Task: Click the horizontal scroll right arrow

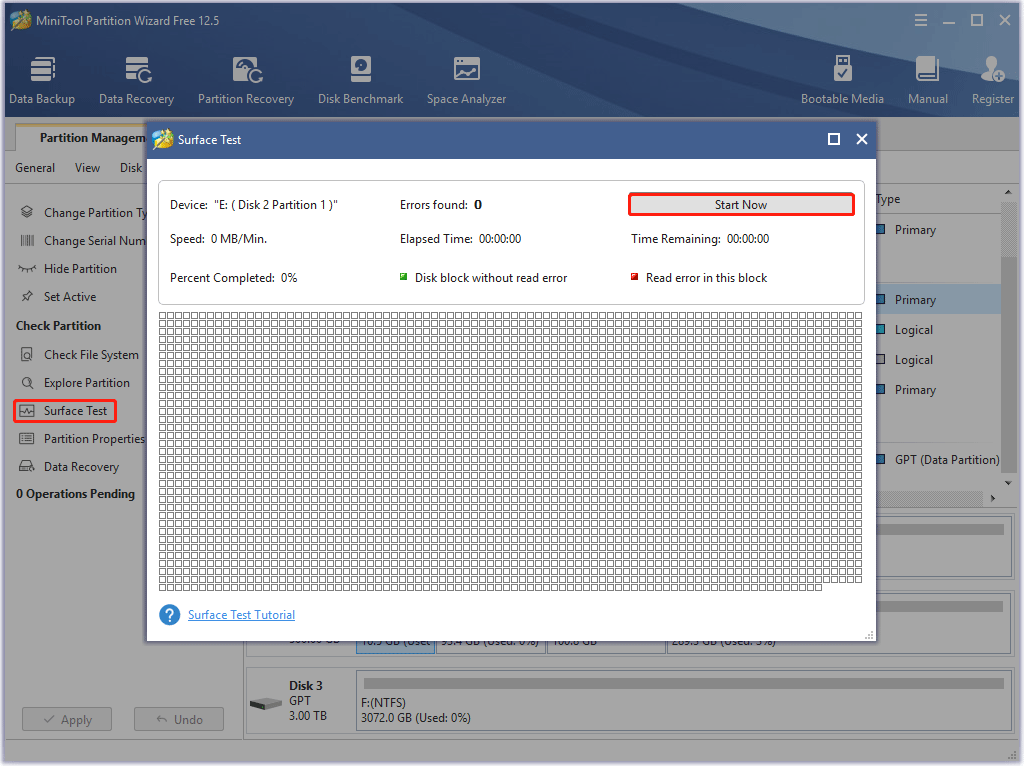Action: (x=994, y=499)
